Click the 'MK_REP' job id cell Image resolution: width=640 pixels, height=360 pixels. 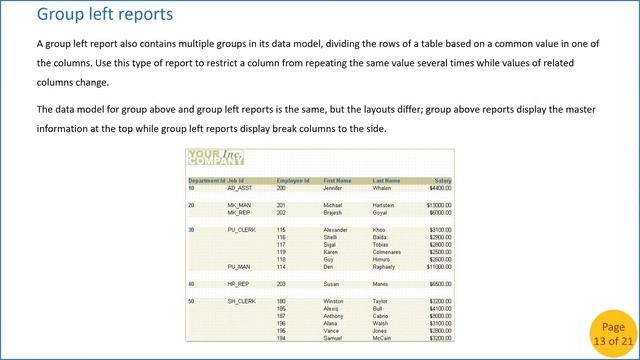239,213
